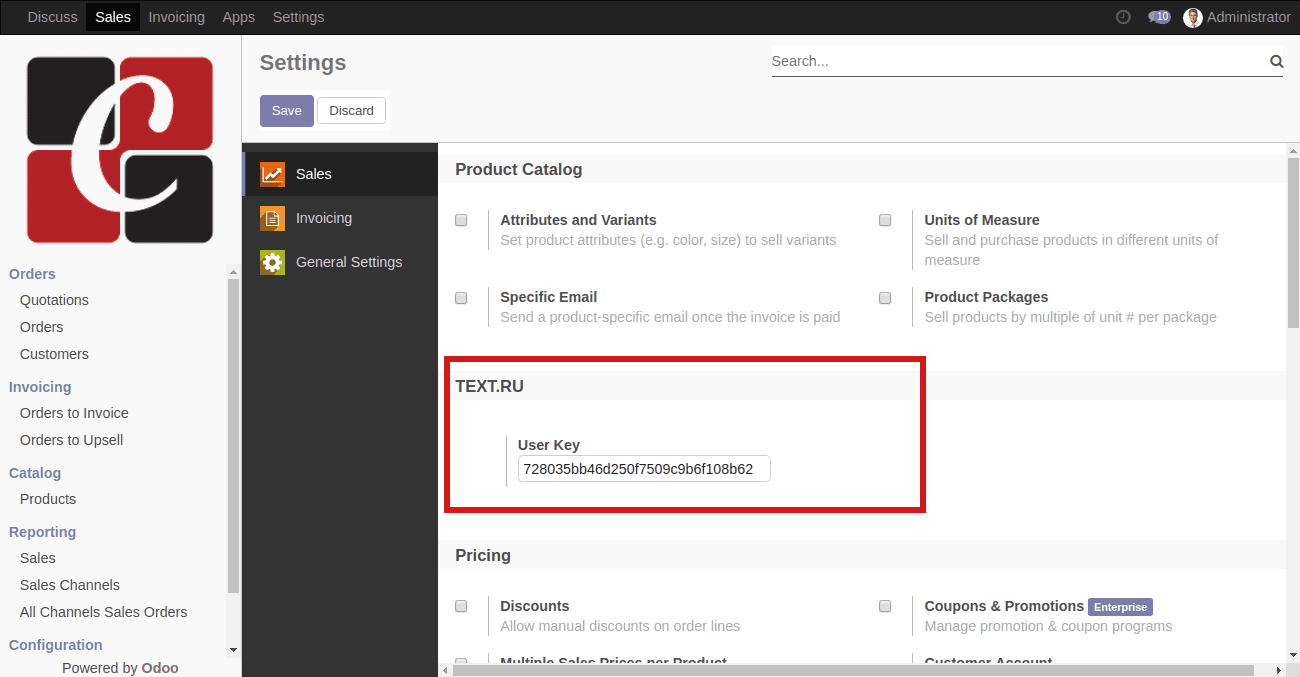Open the Invoicing top menu
The height and width of the screenshot is (677, 1300).
pyautogui.click(x=176, y=17)
